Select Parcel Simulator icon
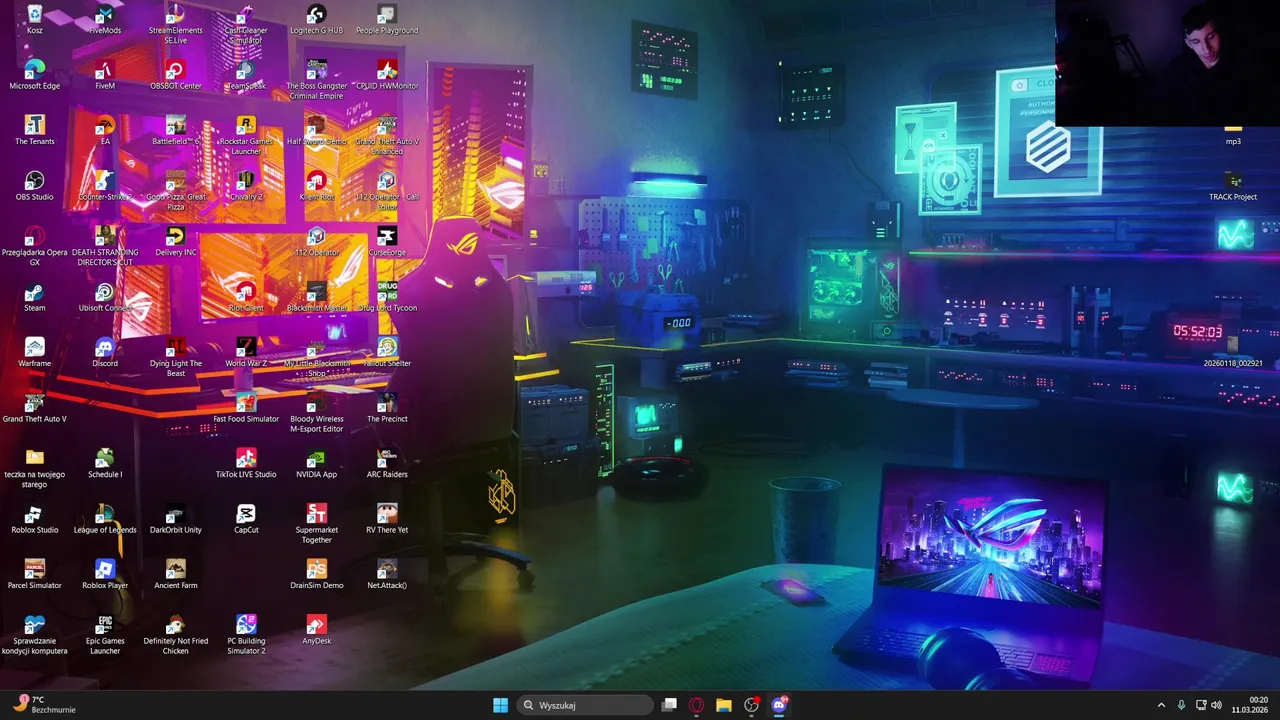The width and height of the screenshot is (1280, 720). 35,574
